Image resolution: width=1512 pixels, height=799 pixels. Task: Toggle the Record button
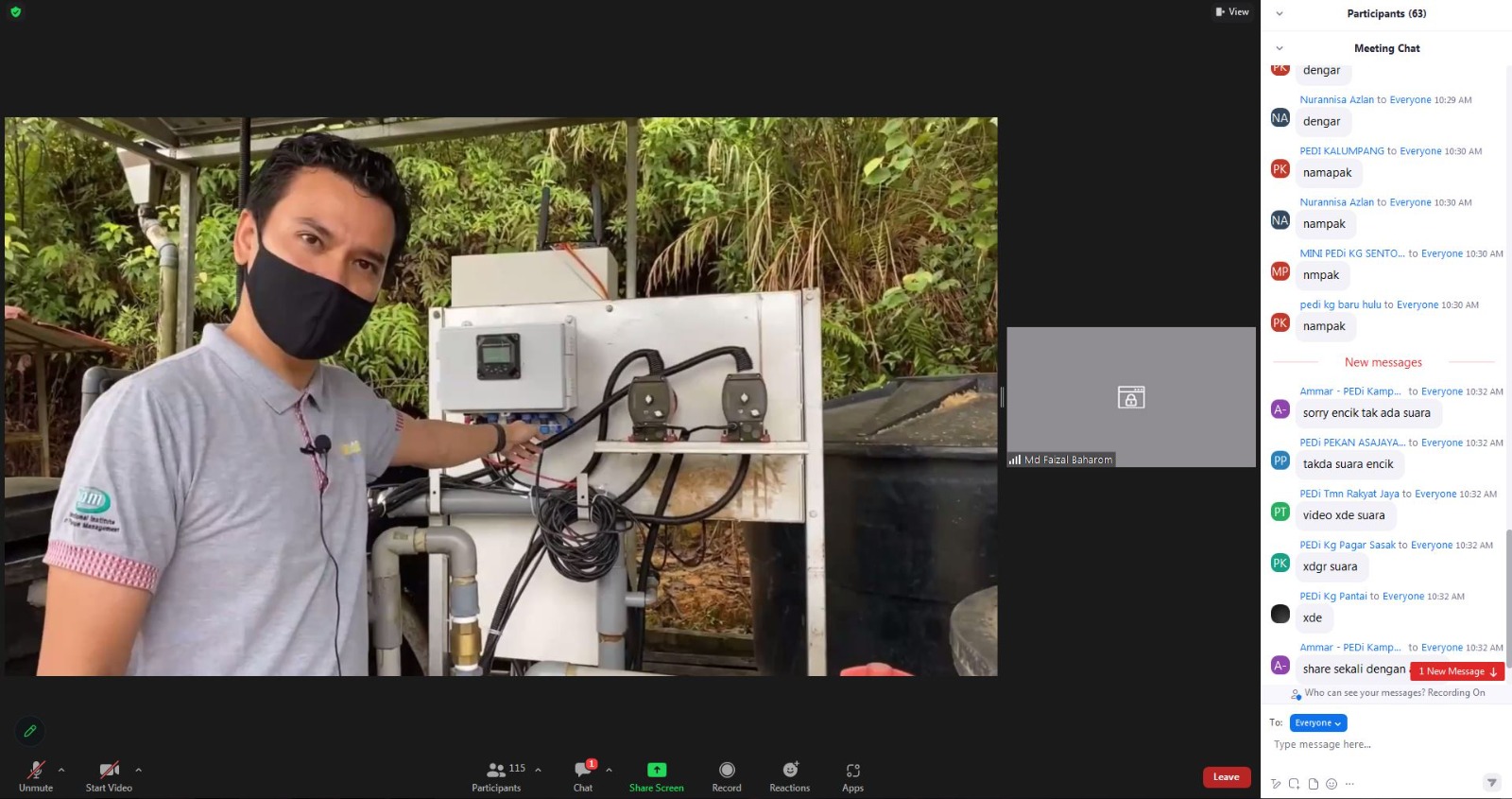[x=726, y=771]
